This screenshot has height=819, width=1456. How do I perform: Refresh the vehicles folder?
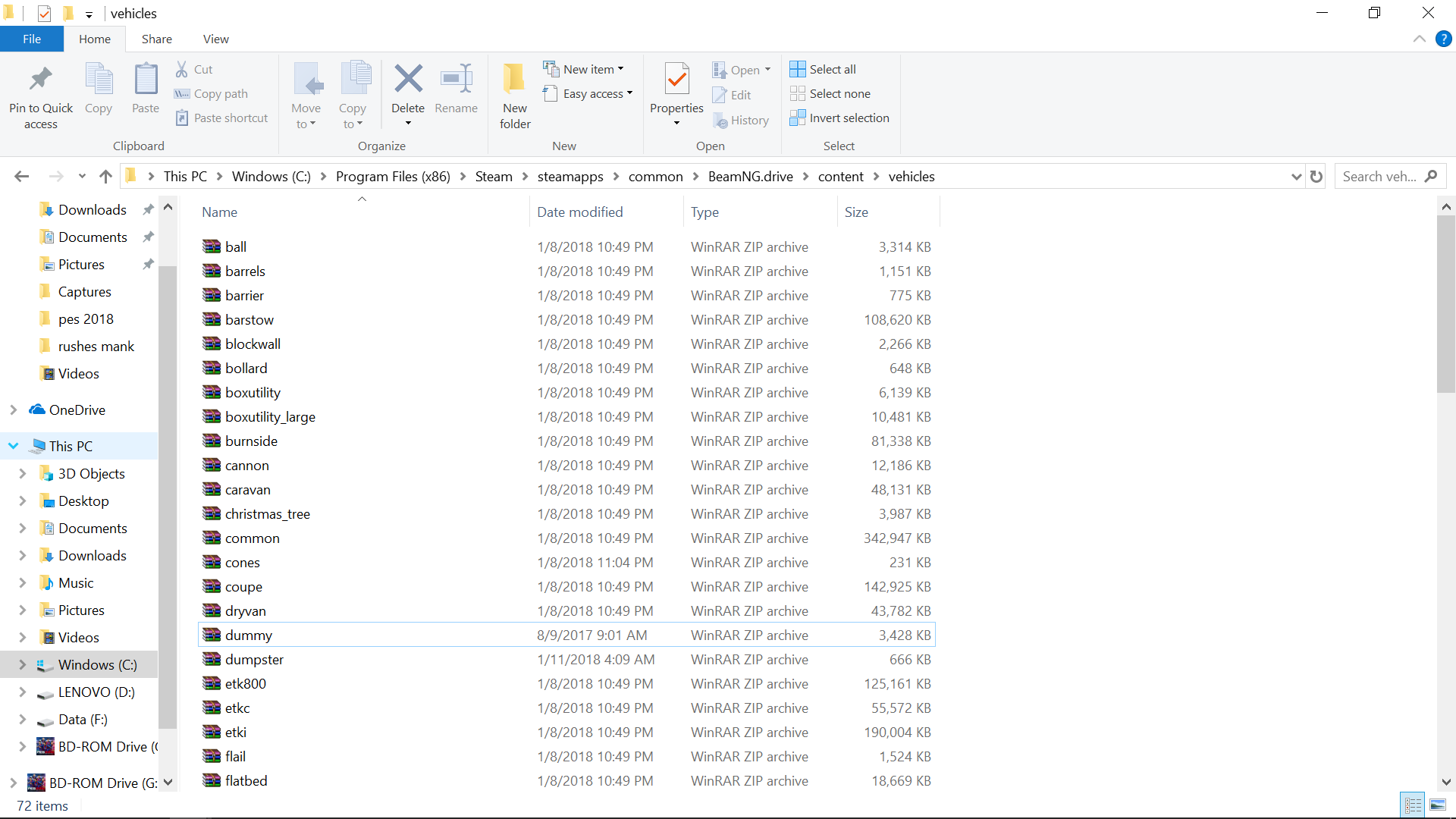point(1316,176)
